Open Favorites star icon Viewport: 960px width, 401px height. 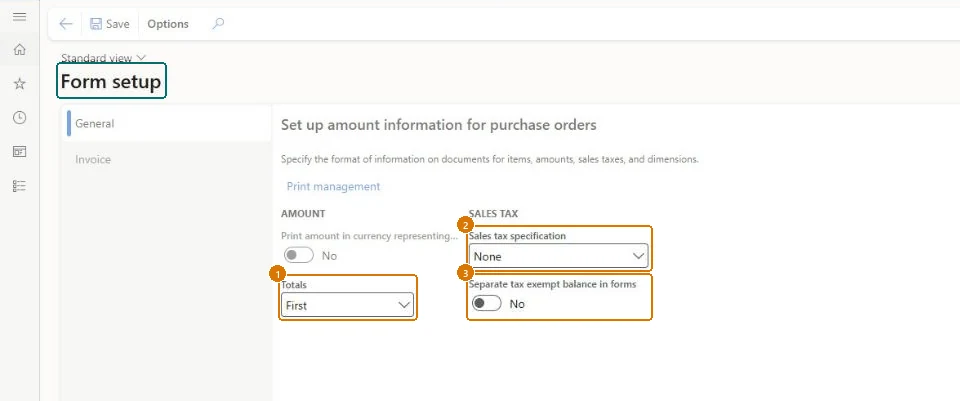(x=20, y=84)
